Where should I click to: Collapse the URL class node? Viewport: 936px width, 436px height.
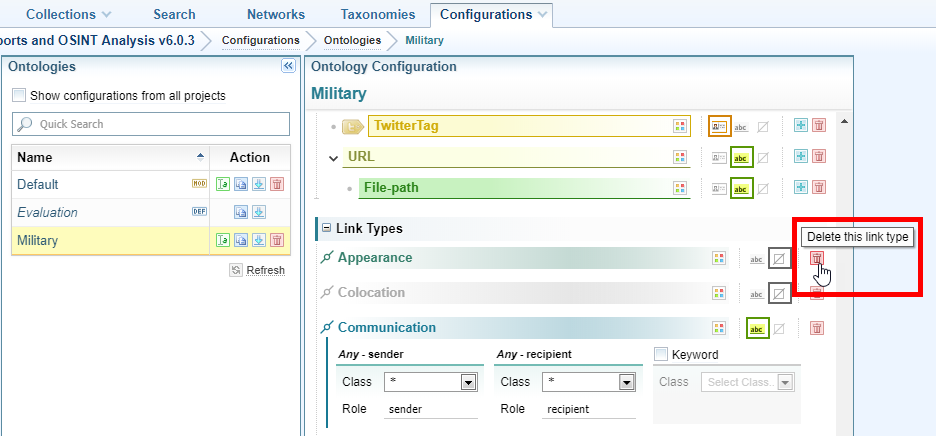click(x=334, y=157)
